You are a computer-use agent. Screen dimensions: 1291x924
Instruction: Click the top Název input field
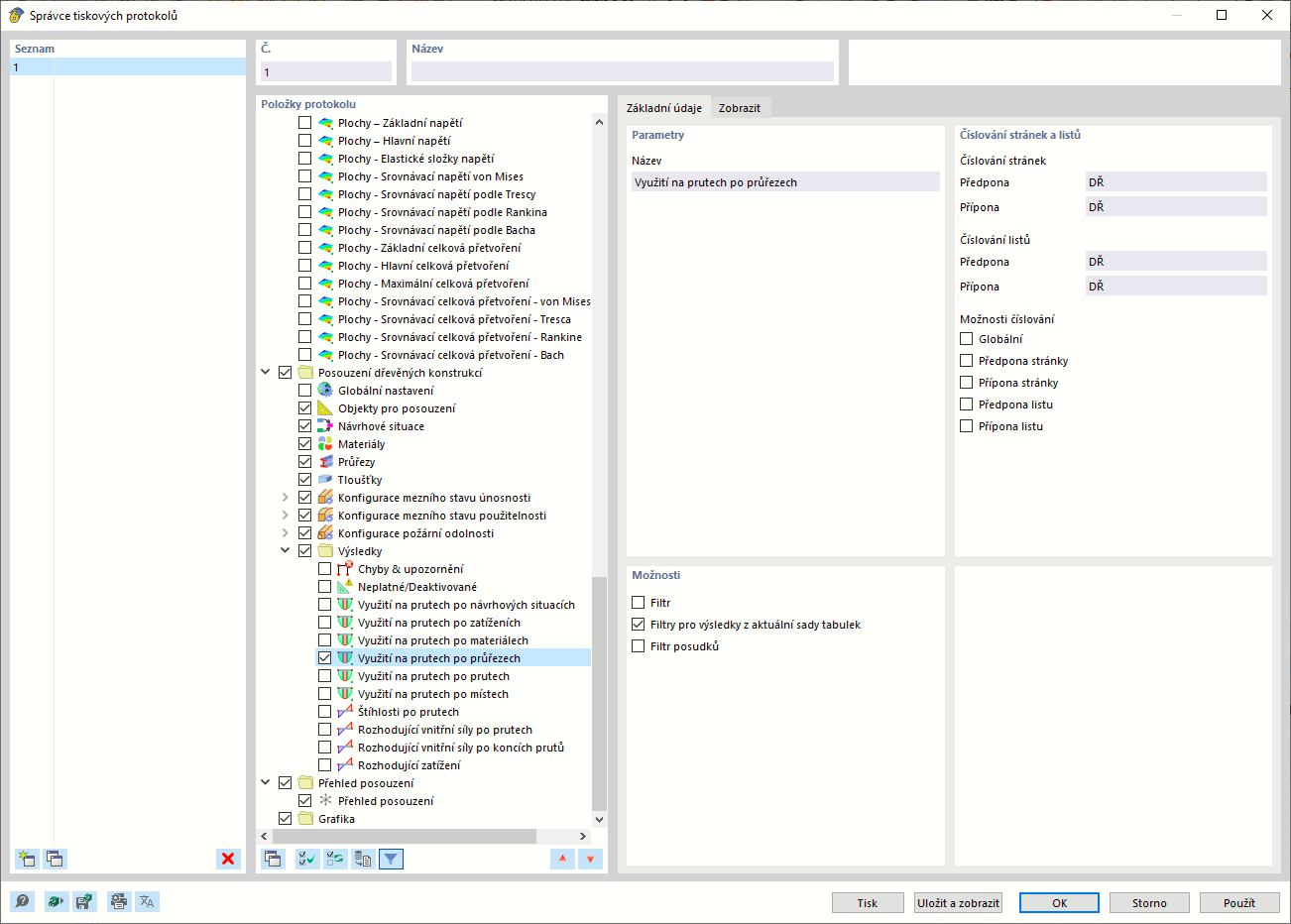(x=623, y=71)
